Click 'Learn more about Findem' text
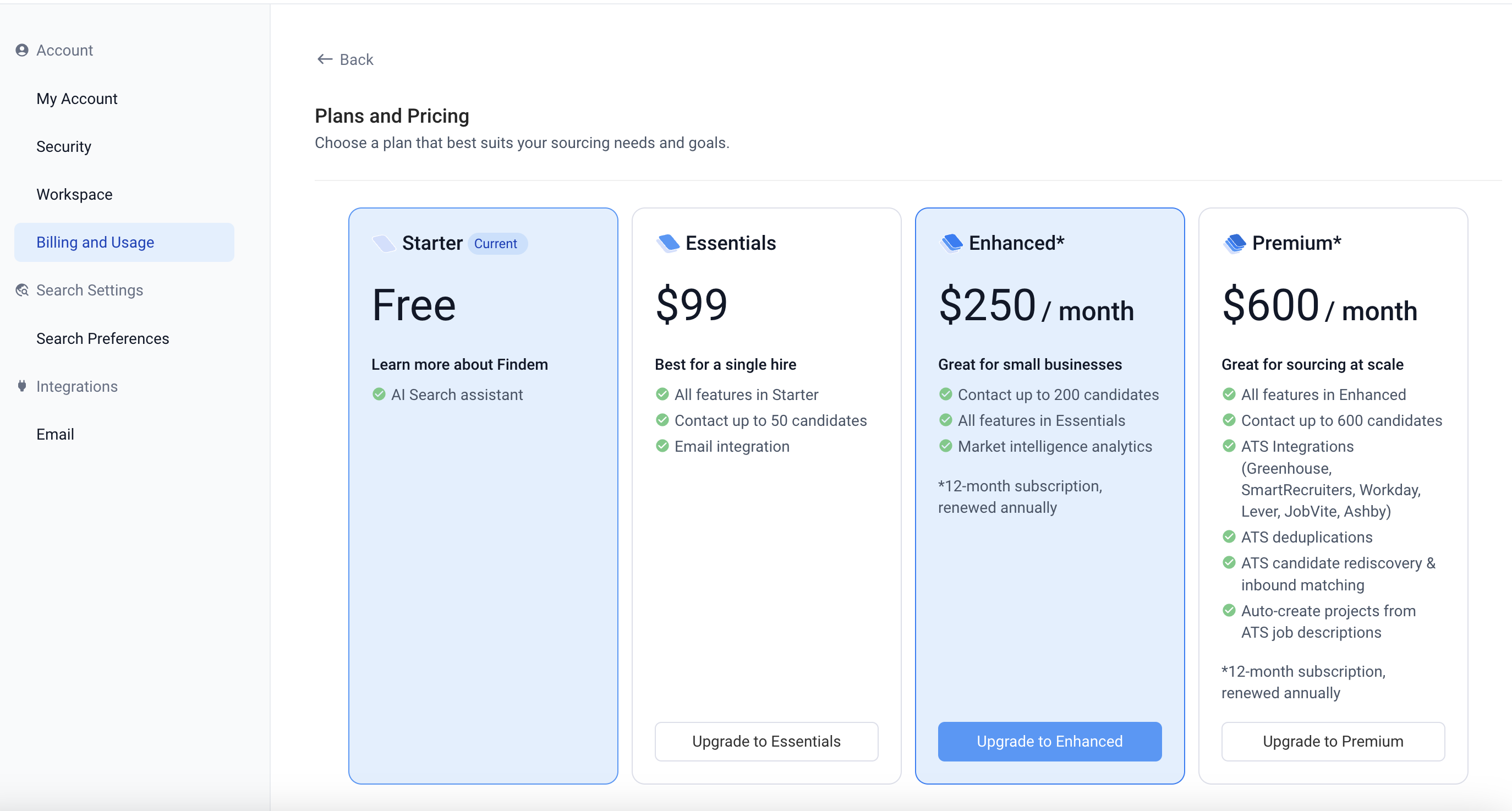Image resolution: width=1512 pixels, height=811 pixels. click(460, 364)
